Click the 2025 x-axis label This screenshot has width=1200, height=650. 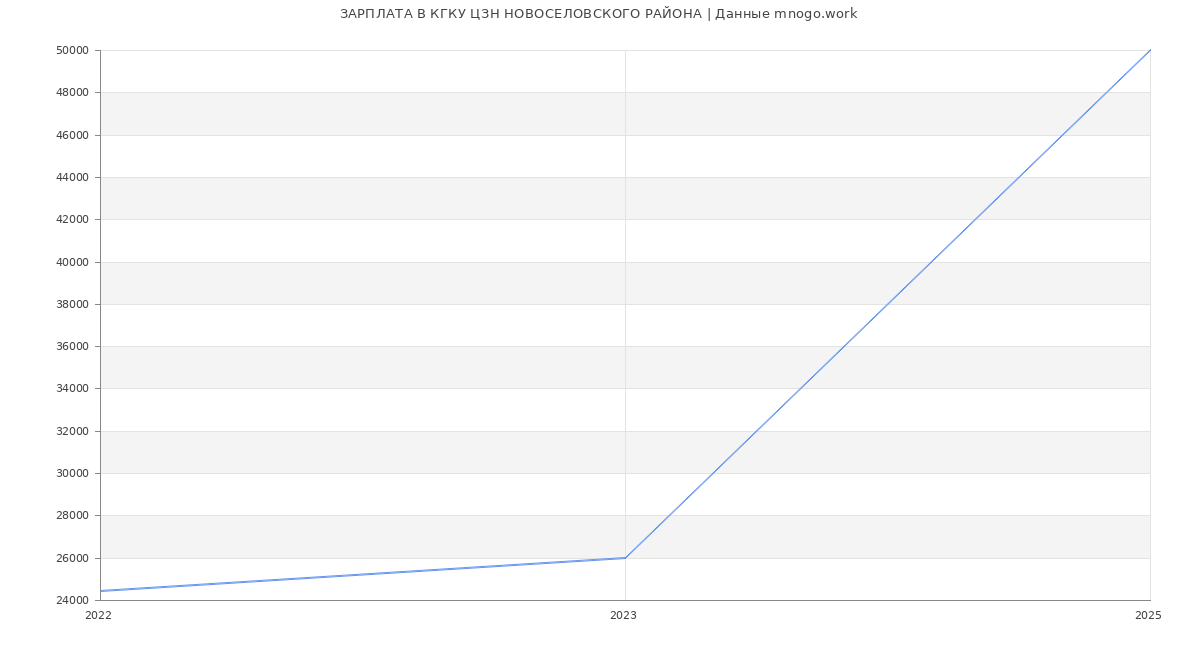coord(1148,616)
